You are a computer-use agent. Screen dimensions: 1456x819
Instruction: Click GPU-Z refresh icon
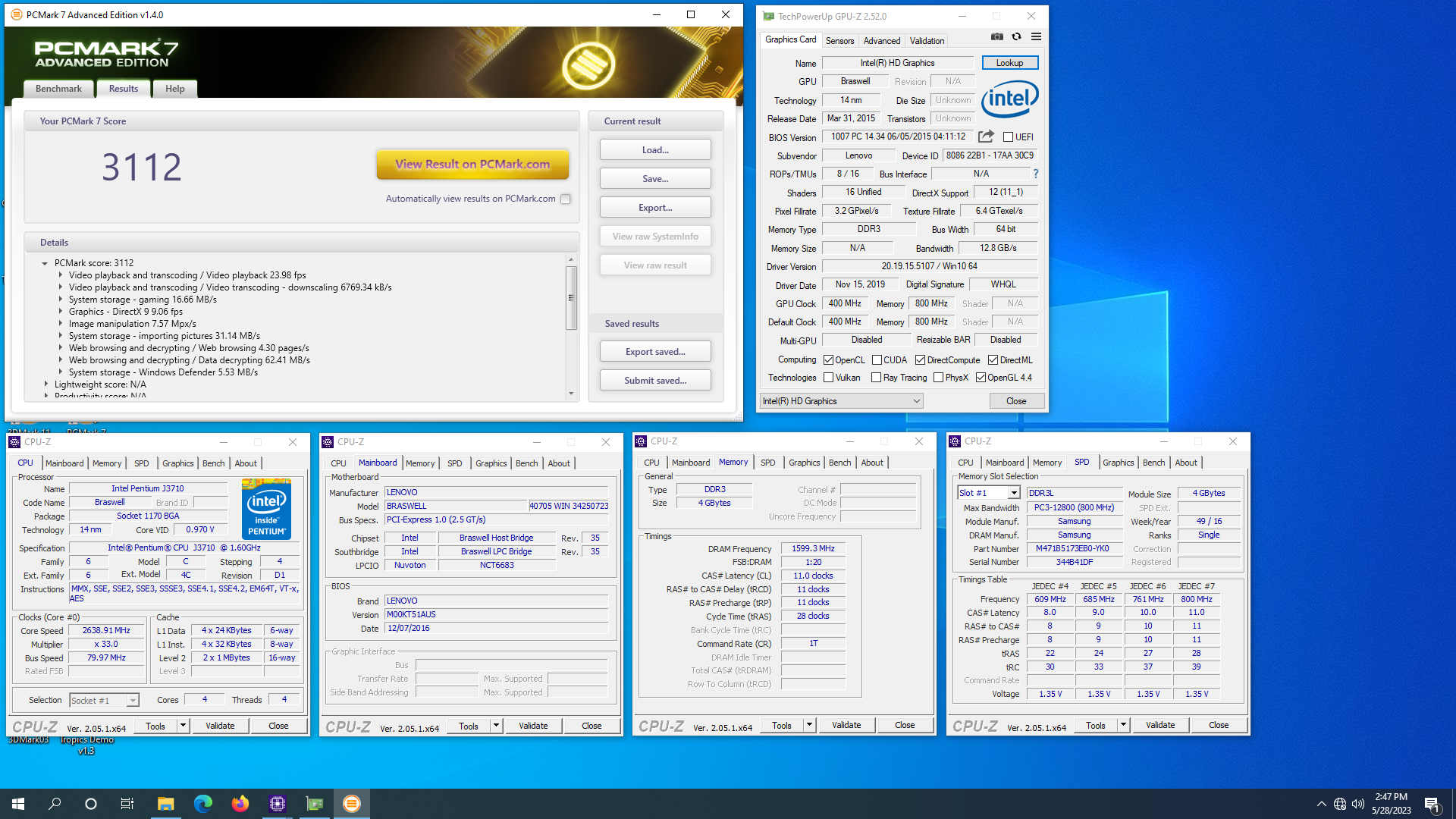1016,36
